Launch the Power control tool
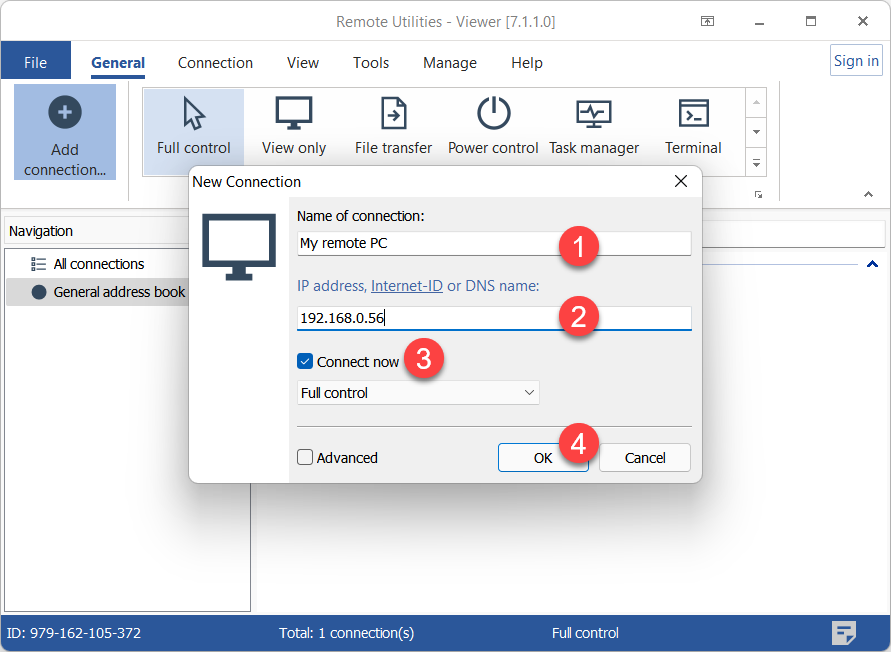The width and height of the screenshot is (891, 652). pos(493,114)
